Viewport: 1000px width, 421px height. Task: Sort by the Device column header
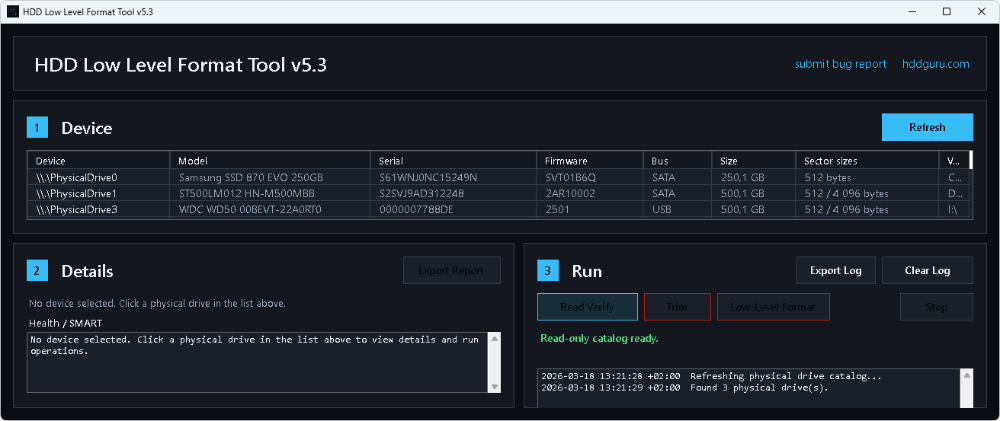click(99, 161)
